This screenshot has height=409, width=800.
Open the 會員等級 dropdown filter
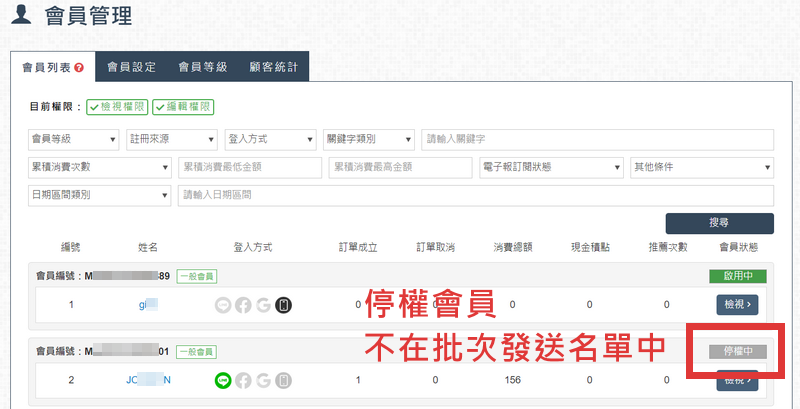point(74,140)
